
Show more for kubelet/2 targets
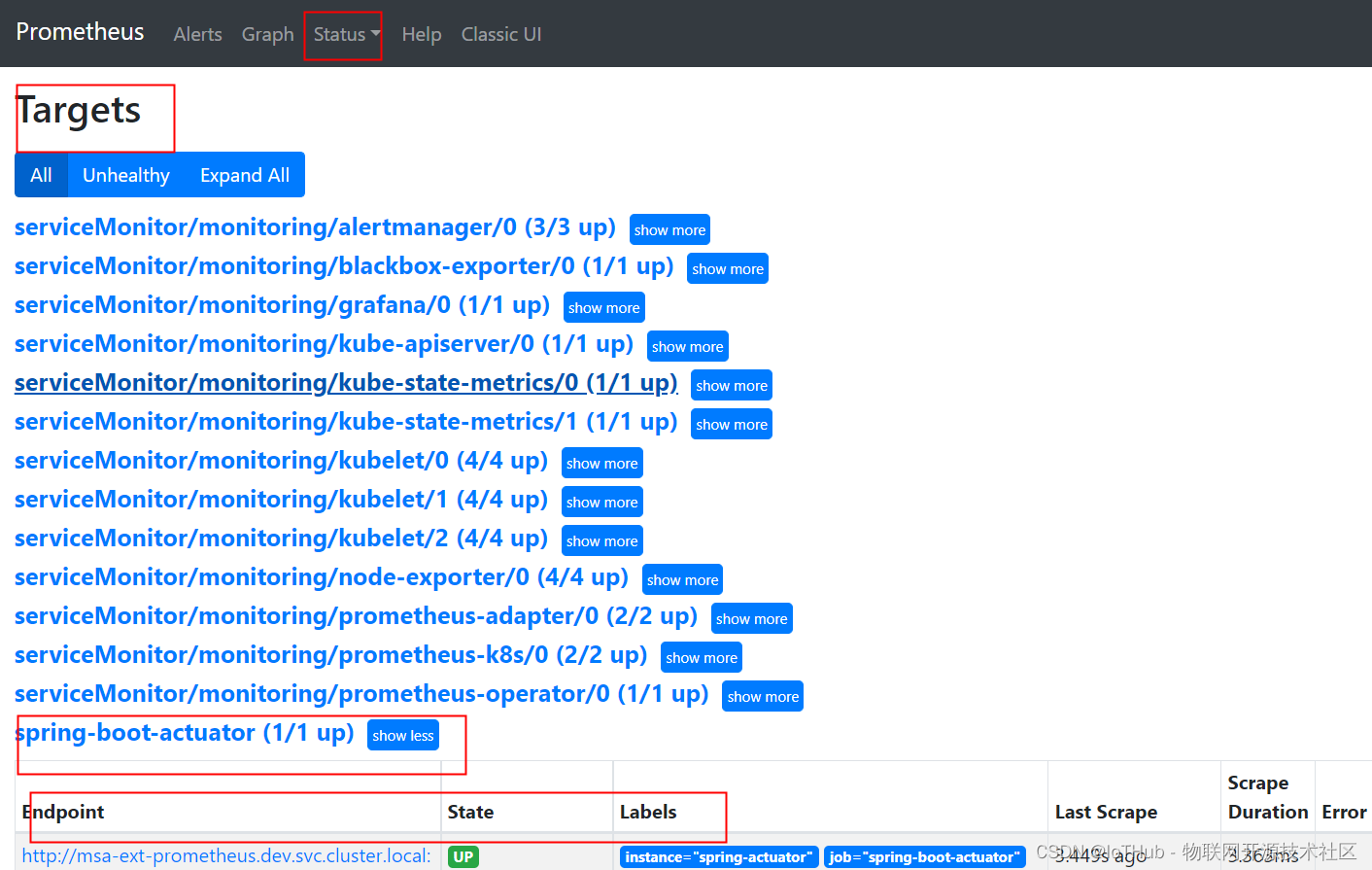(602, 540)
